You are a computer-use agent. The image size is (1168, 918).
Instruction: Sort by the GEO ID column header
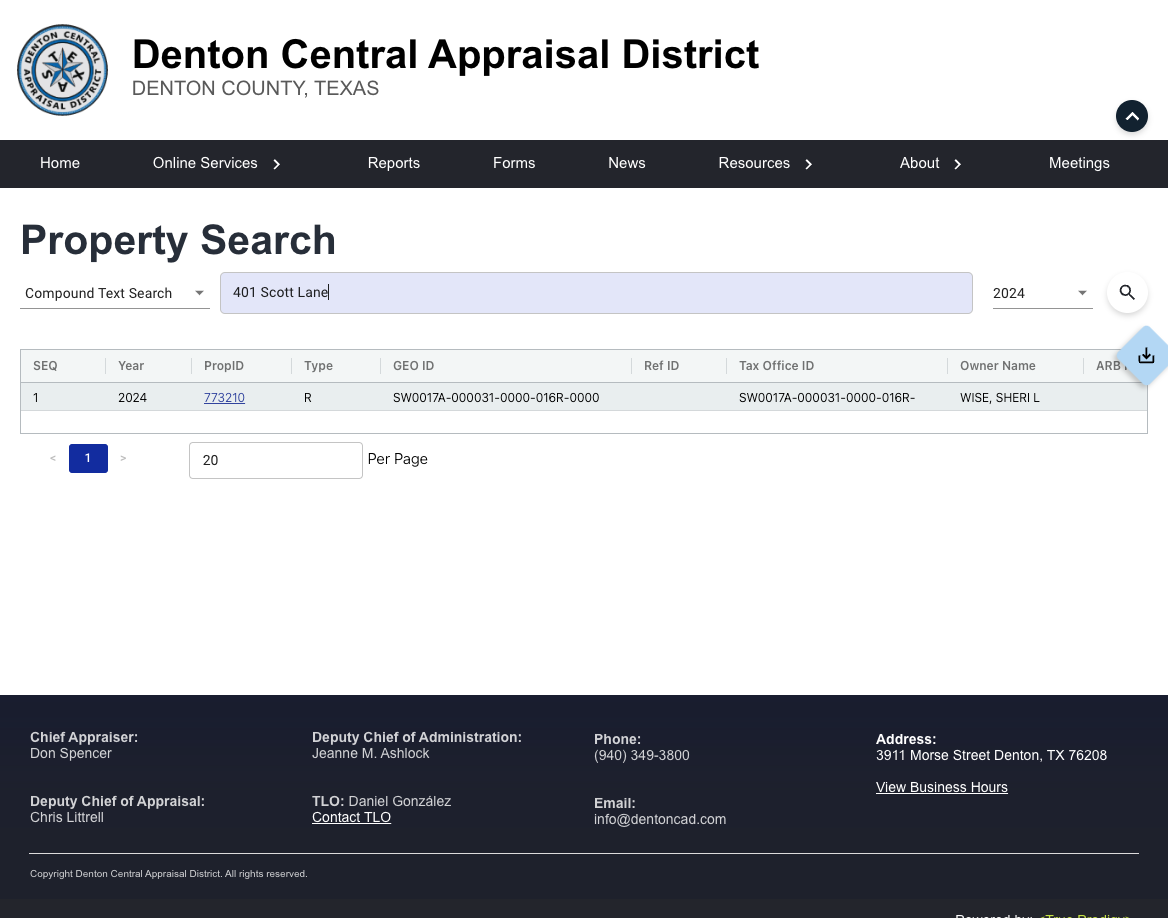413,366
